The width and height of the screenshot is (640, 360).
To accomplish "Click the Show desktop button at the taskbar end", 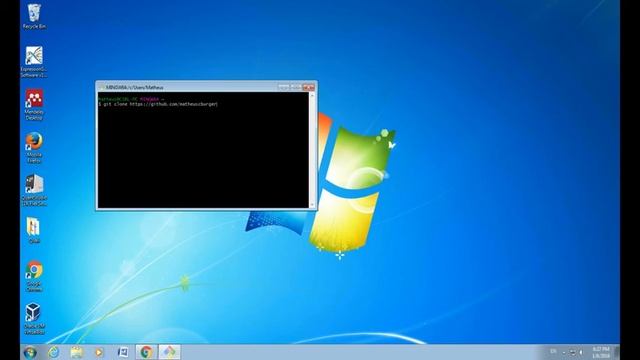I will click(x=617, y=352).
